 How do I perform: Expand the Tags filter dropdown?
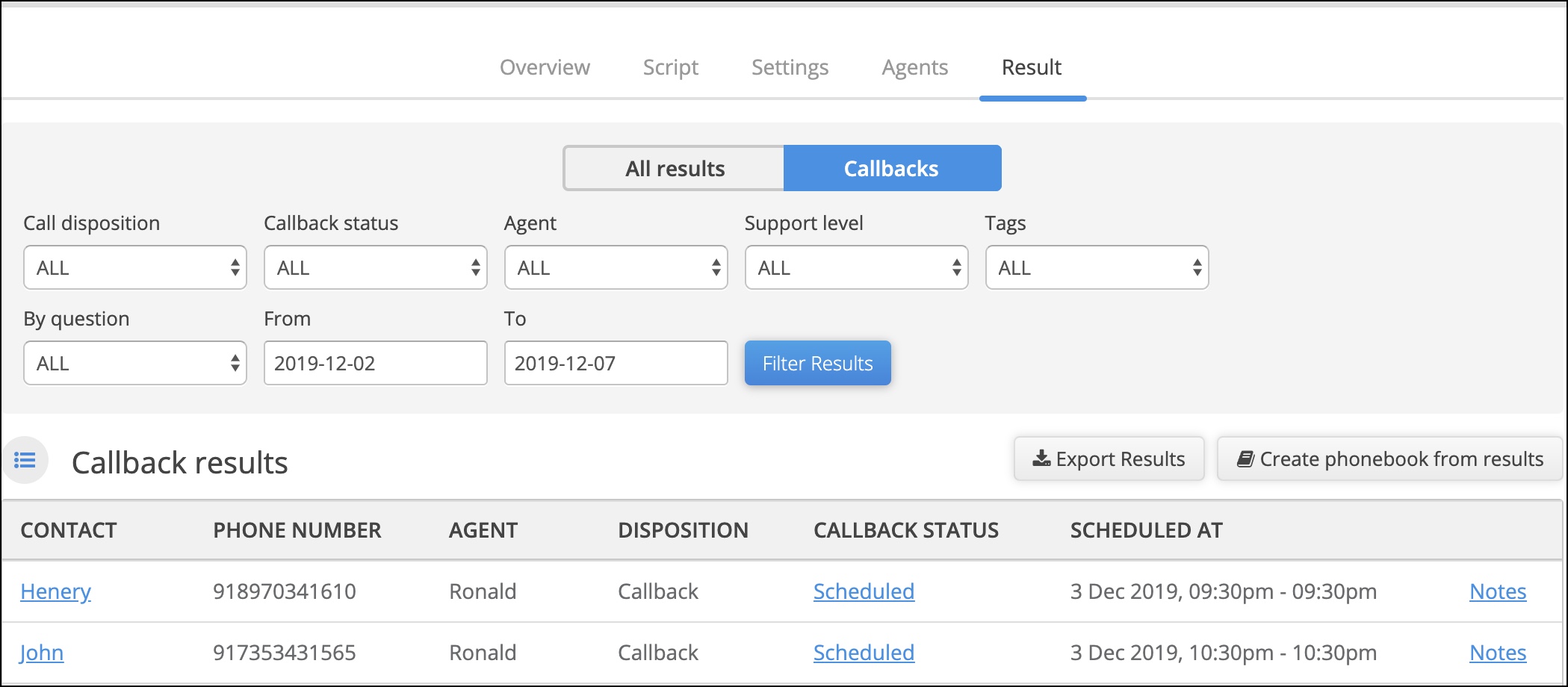(x=1096, y=267)
